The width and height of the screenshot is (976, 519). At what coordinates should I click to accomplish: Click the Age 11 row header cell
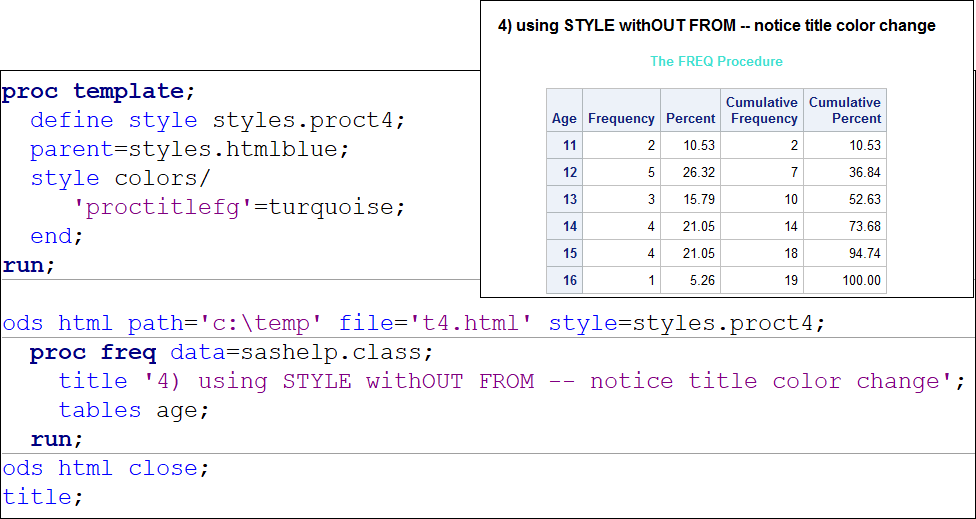click(564, 145)
